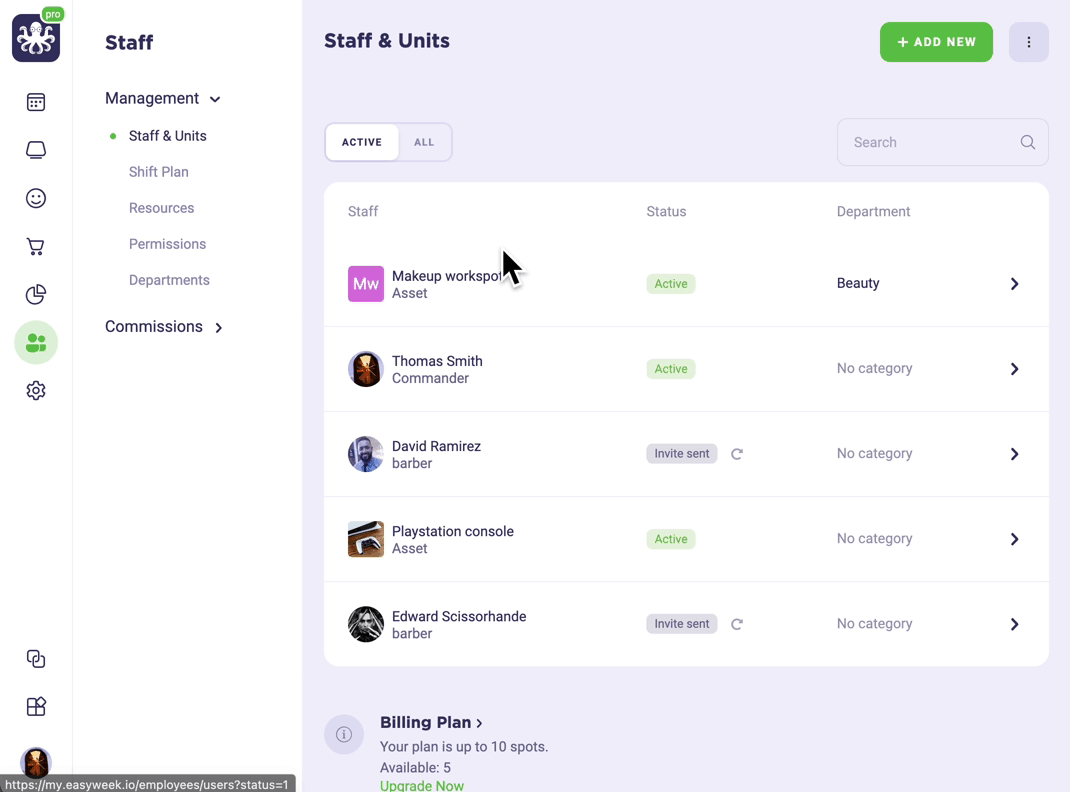Image resolution: width=1070 pixels, height=792 pixels.
Task: Resend invite to Edward Scissorhande
Action: point(736,624)
